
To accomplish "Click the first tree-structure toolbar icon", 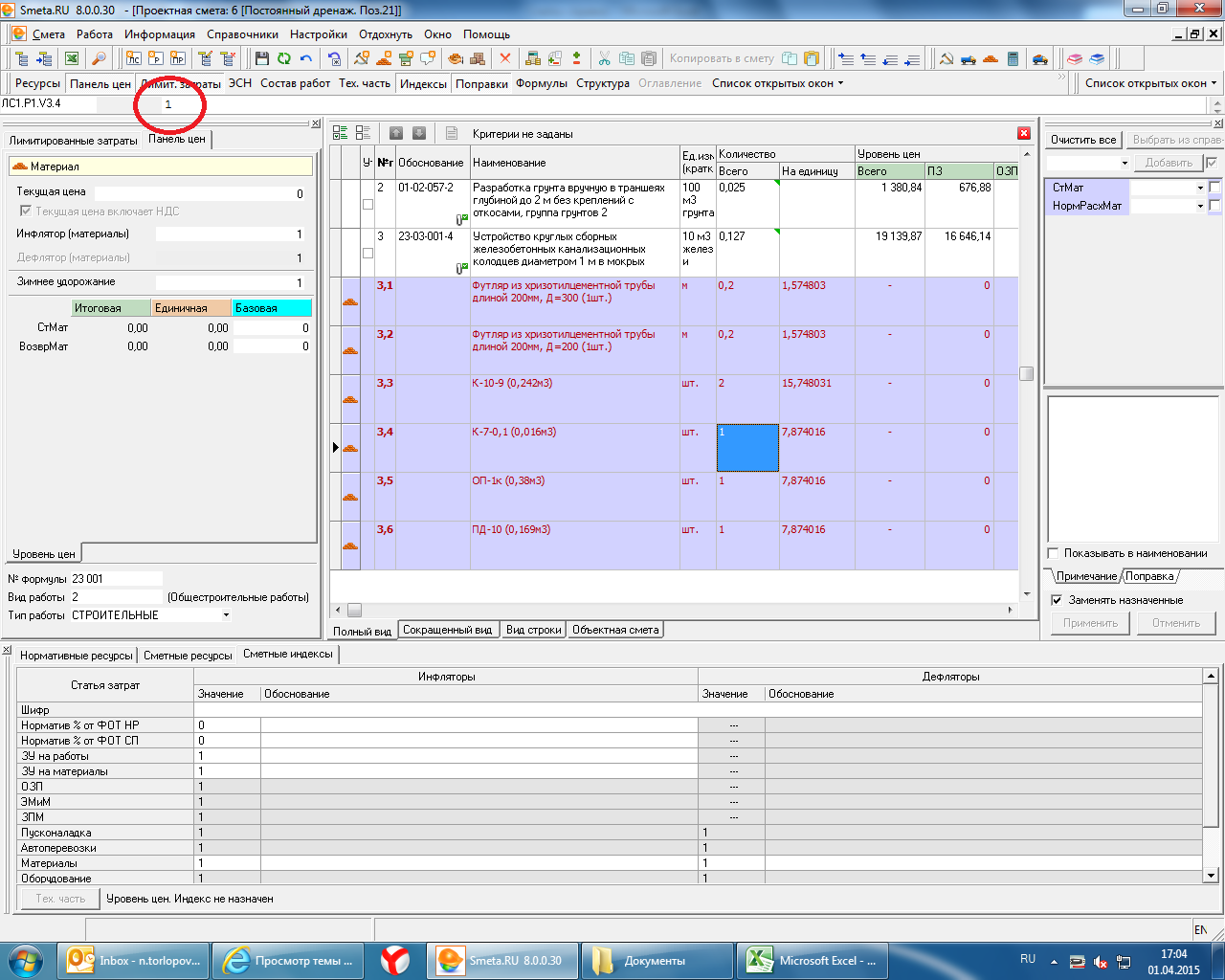I will tap(21, 58).
